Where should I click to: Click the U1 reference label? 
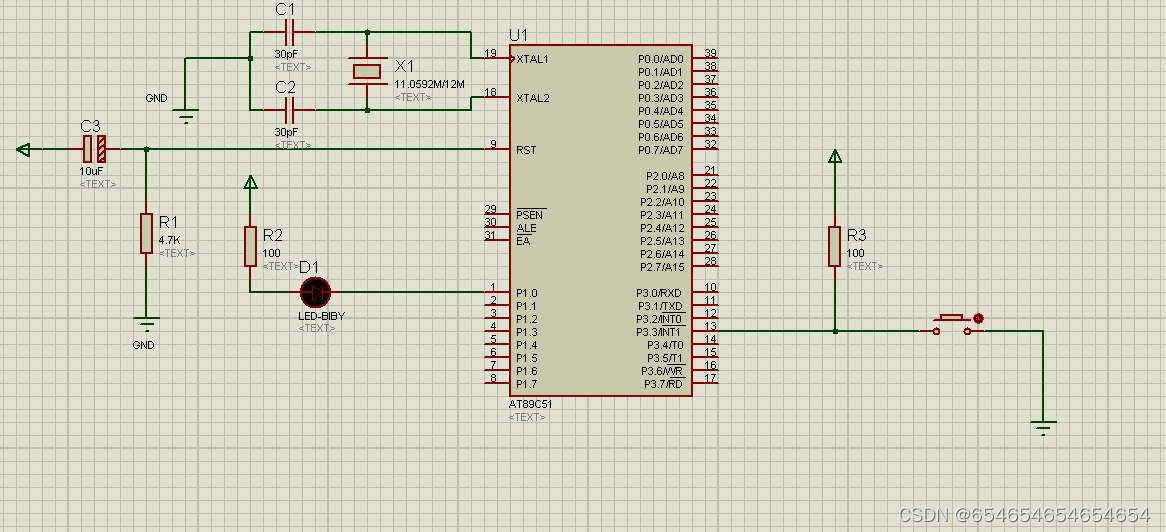click(518, 35)
